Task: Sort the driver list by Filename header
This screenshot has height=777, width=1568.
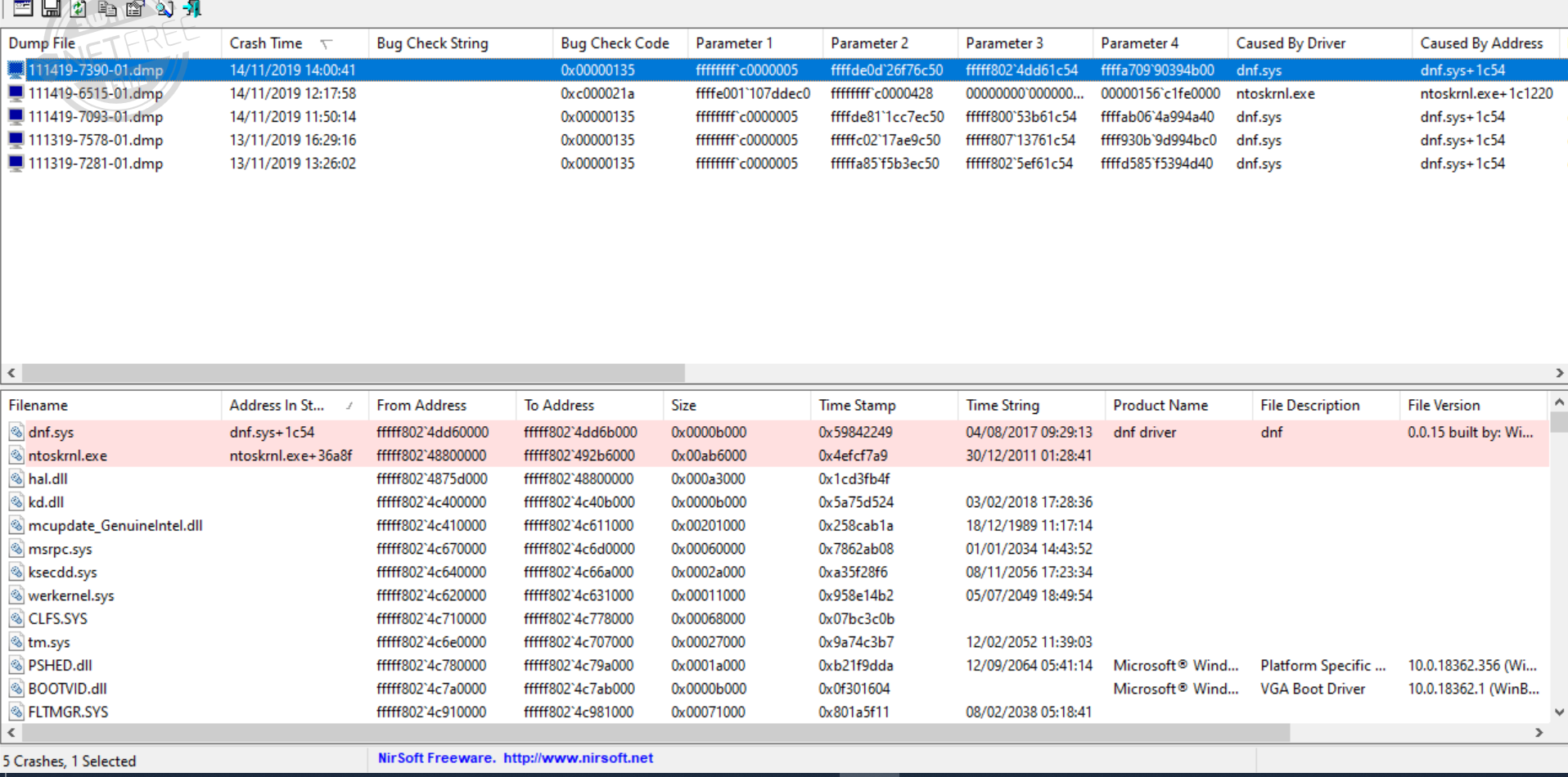Action: coord(111,405)
